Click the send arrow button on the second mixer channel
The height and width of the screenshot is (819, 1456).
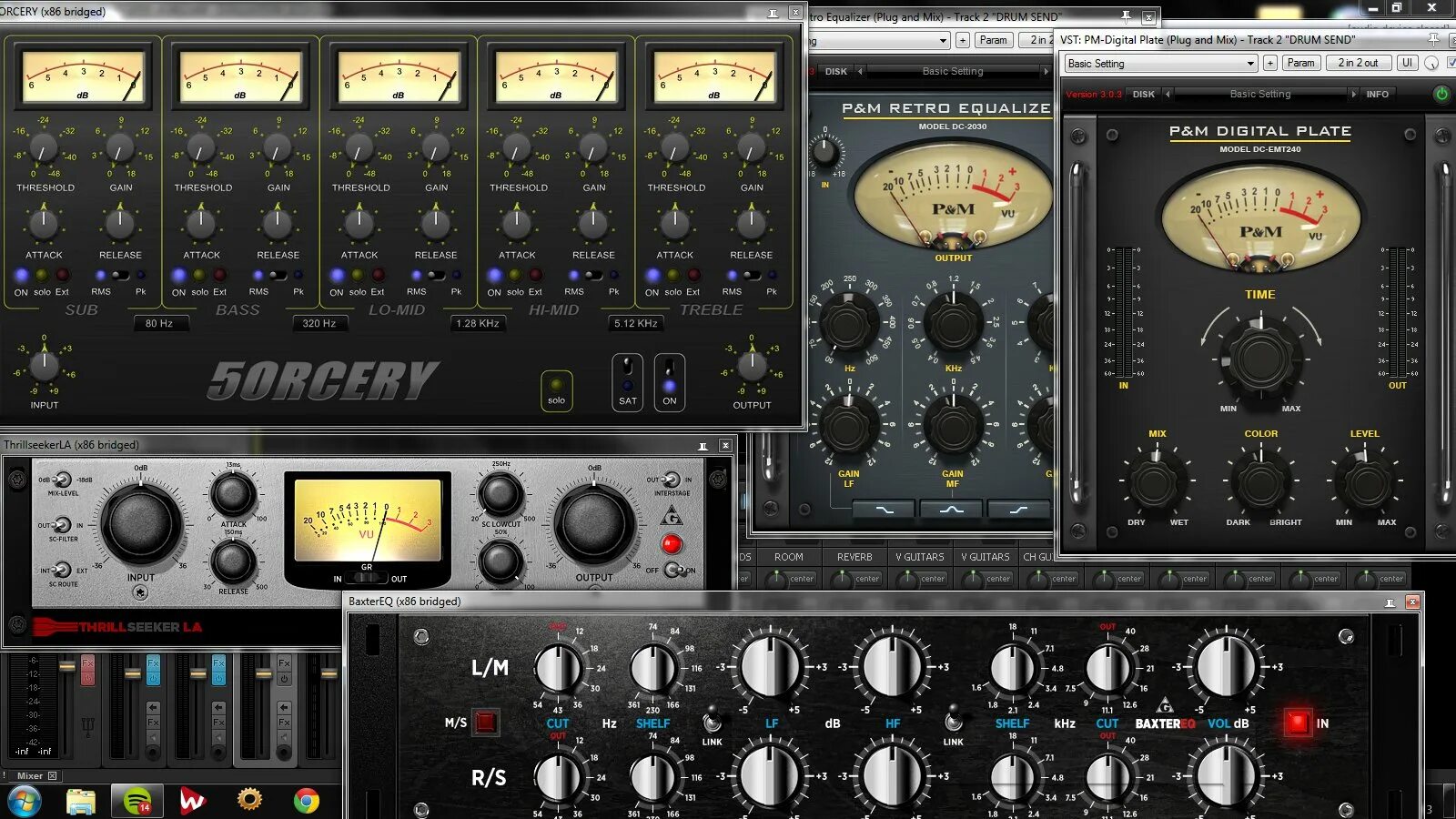153,707
